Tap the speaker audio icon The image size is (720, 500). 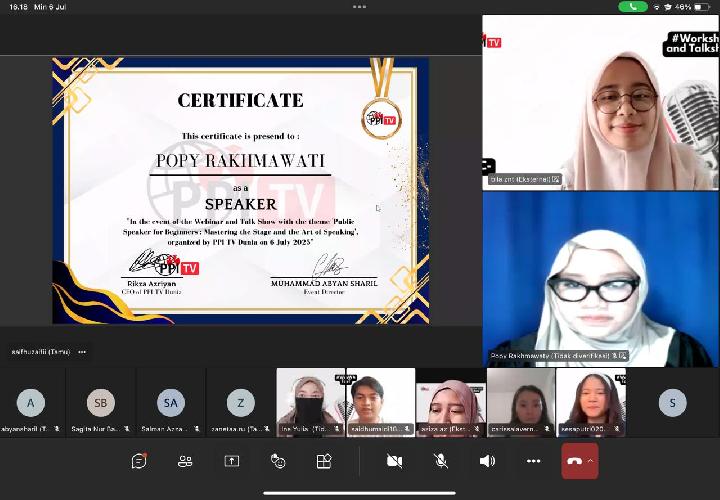[x=487, y=461]
